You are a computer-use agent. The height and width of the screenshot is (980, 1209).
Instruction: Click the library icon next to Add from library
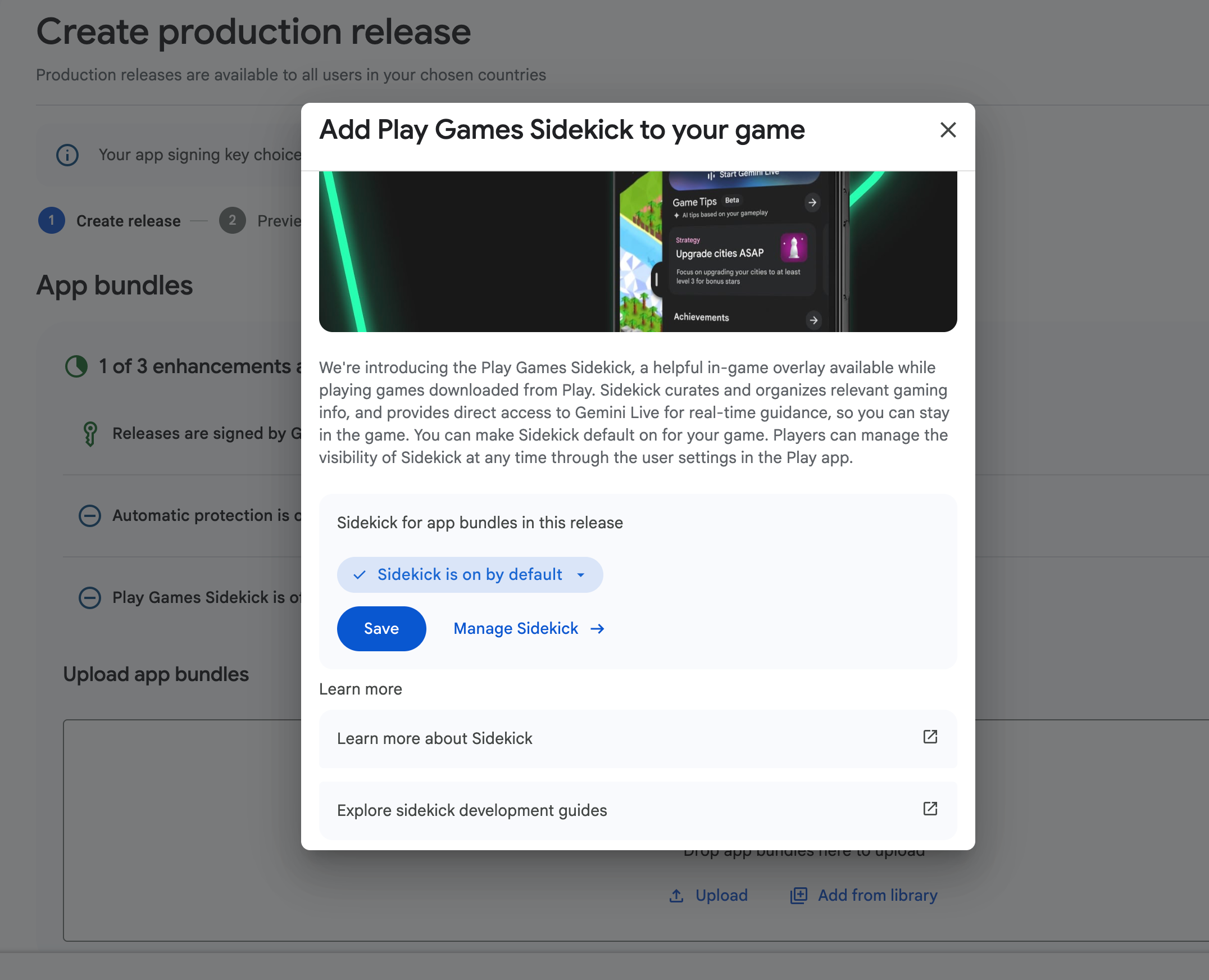[798, 895]
